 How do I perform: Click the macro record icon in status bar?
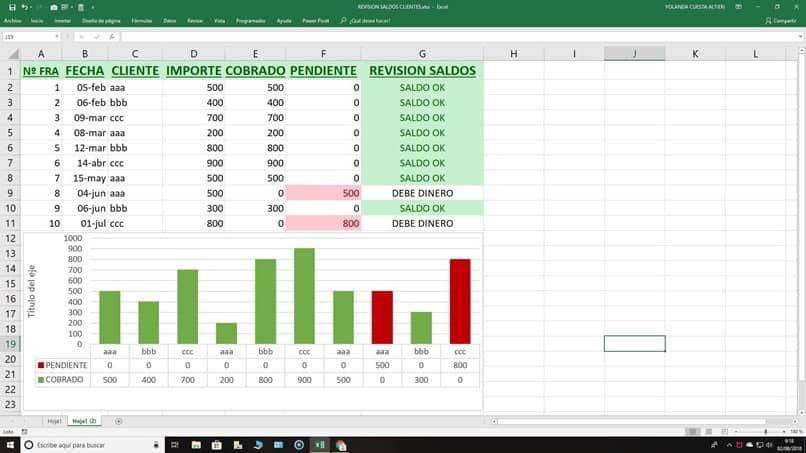click(24, 432)
